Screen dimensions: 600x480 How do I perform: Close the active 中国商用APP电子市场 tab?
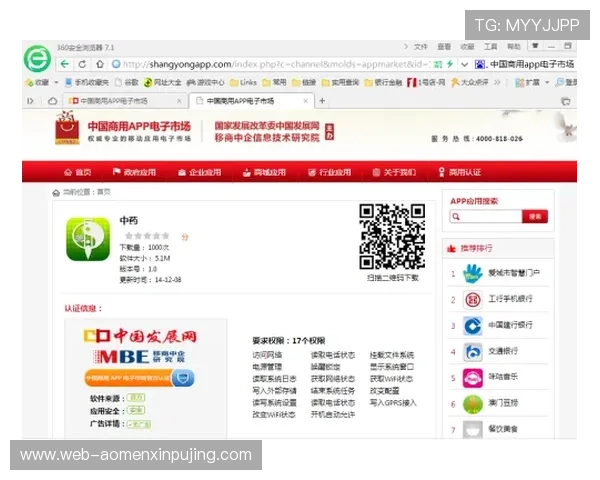[x=305, y=101]
